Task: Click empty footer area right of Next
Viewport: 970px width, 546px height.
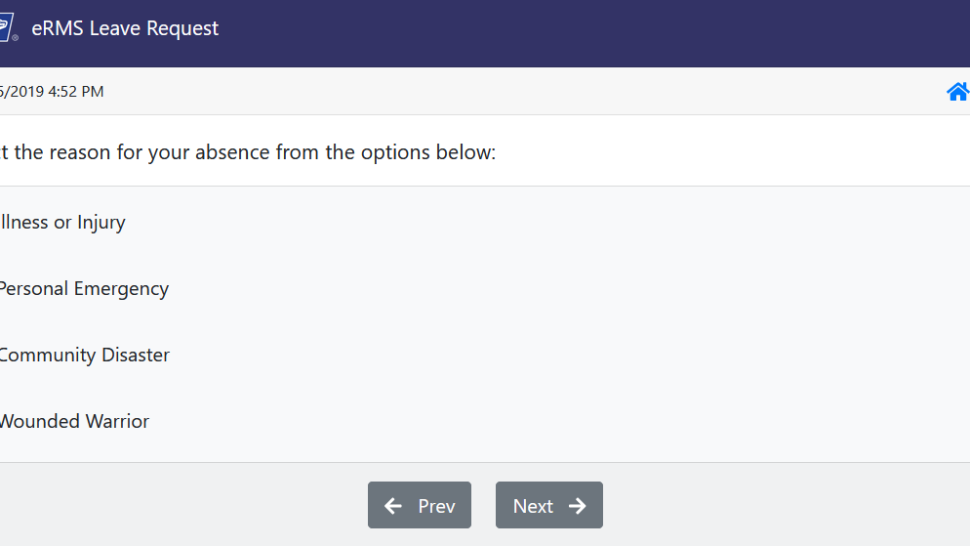Action: pyautogui.click(x=786, y=505)
